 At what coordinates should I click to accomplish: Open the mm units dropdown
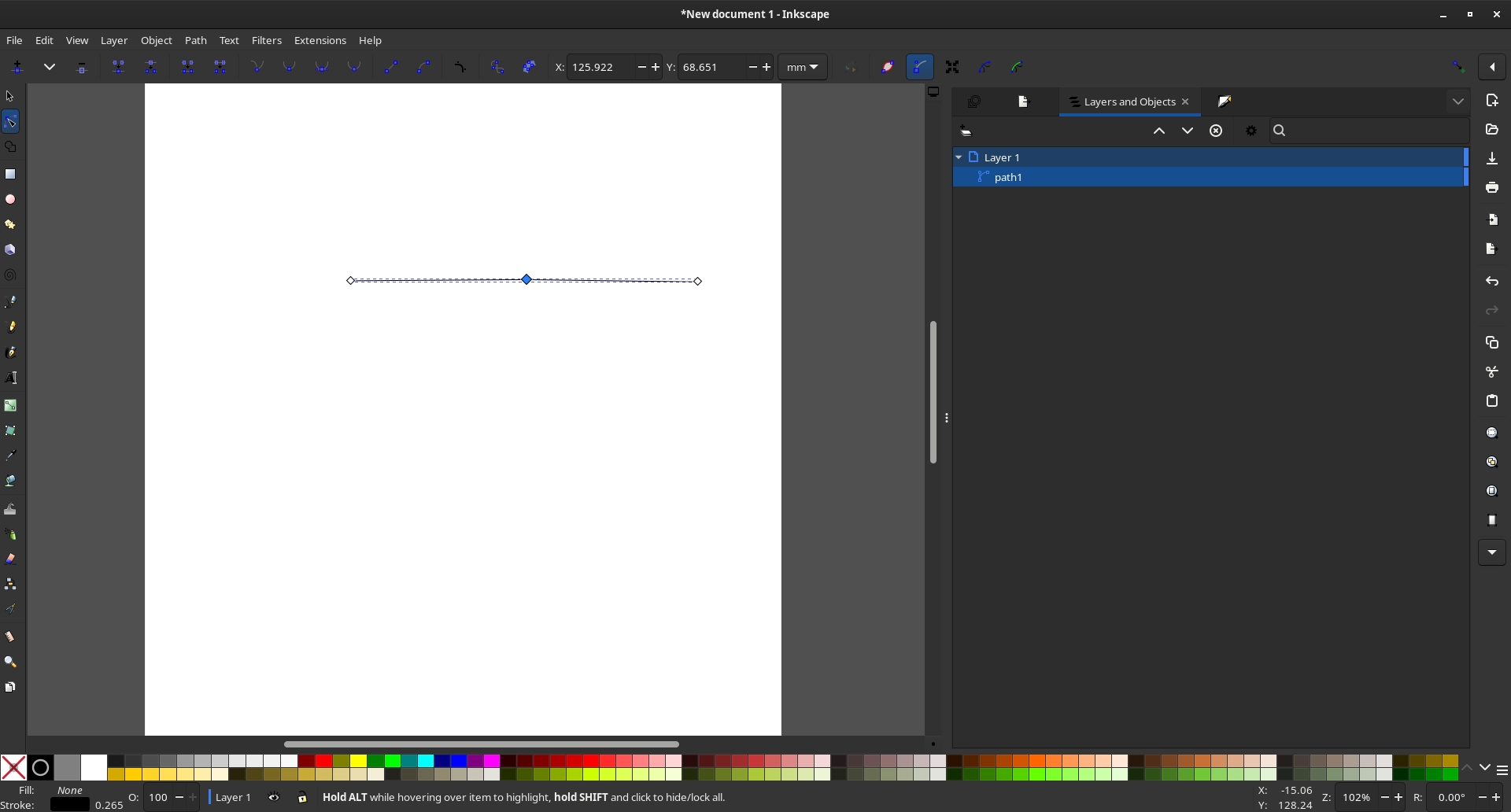[x=803, y=67]
